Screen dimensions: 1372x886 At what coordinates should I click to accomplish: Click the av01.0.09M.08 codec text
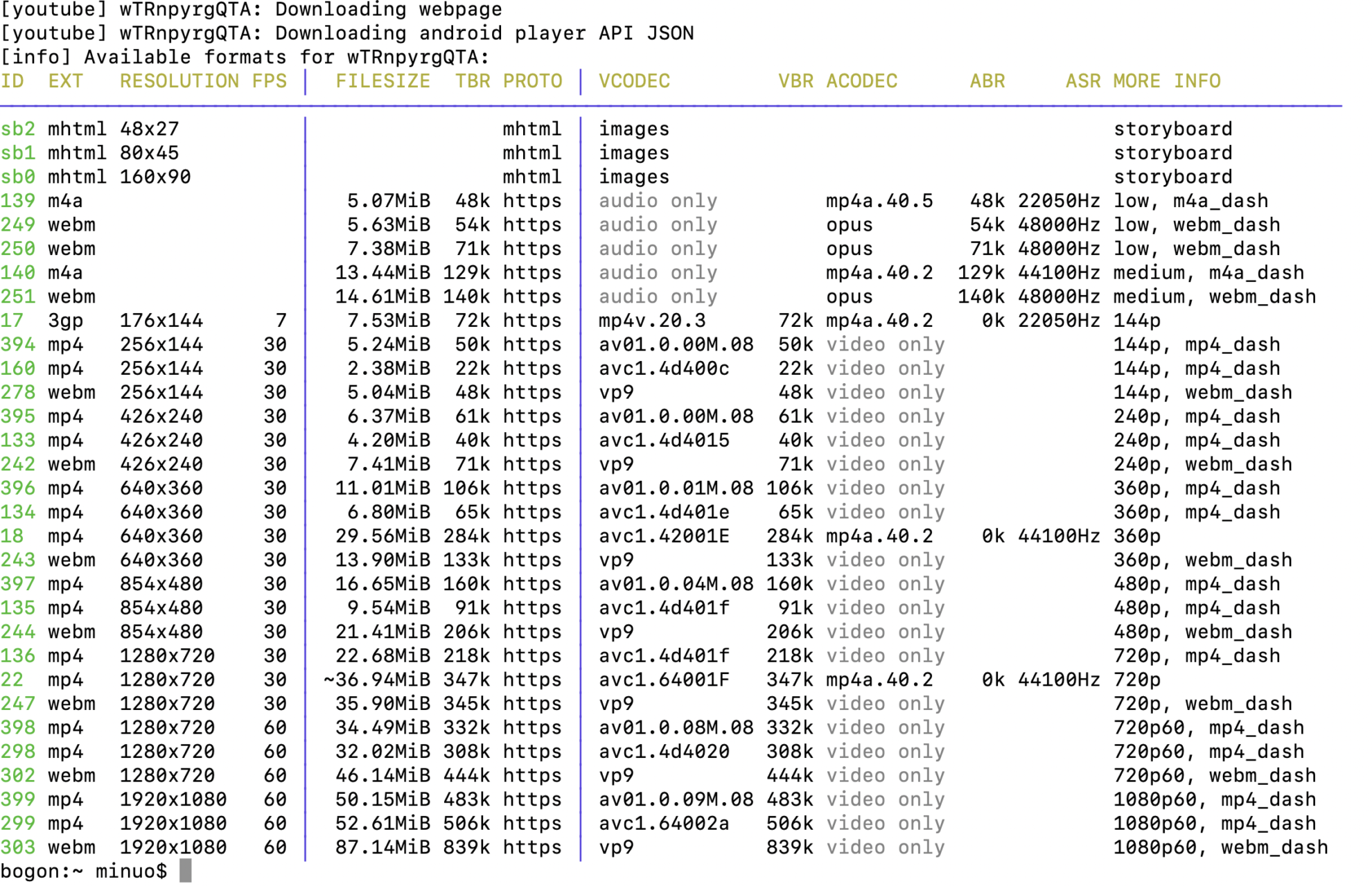[x=676, y=799]
